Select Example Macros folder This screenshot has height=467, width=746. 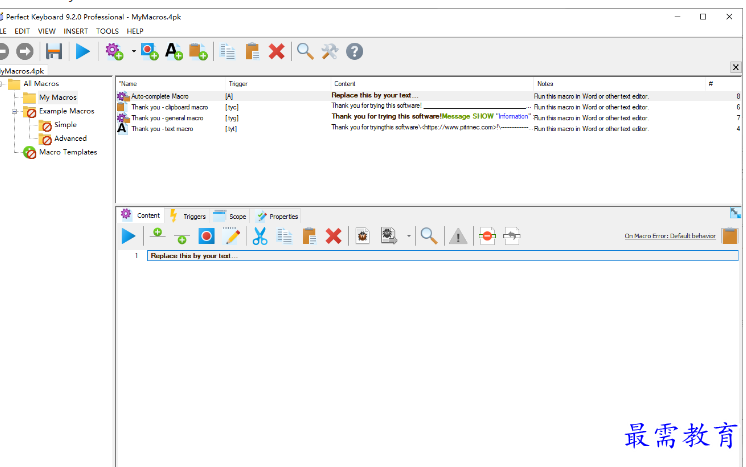67,111
